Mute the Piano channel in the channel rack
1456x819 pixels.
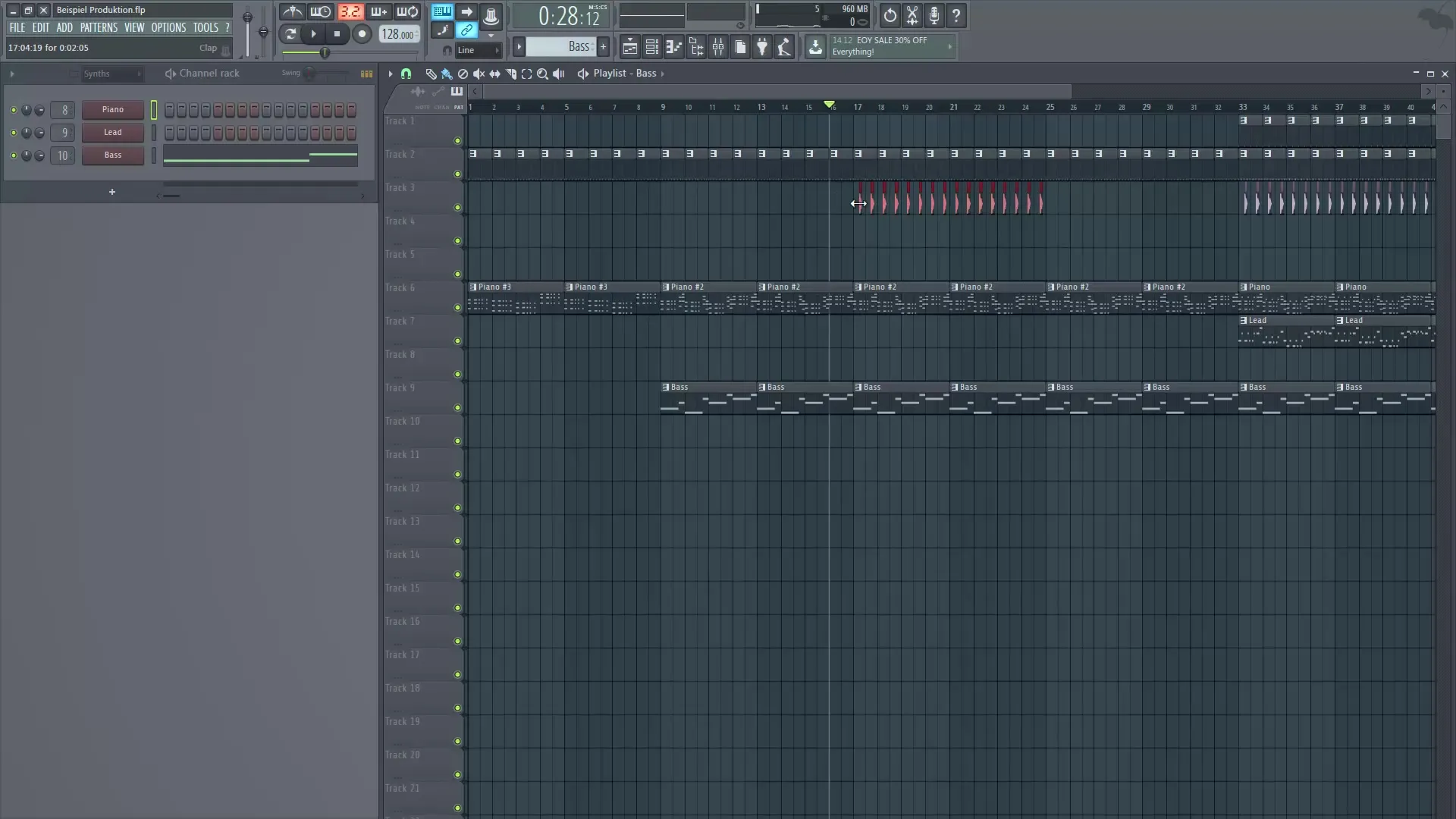13,109
